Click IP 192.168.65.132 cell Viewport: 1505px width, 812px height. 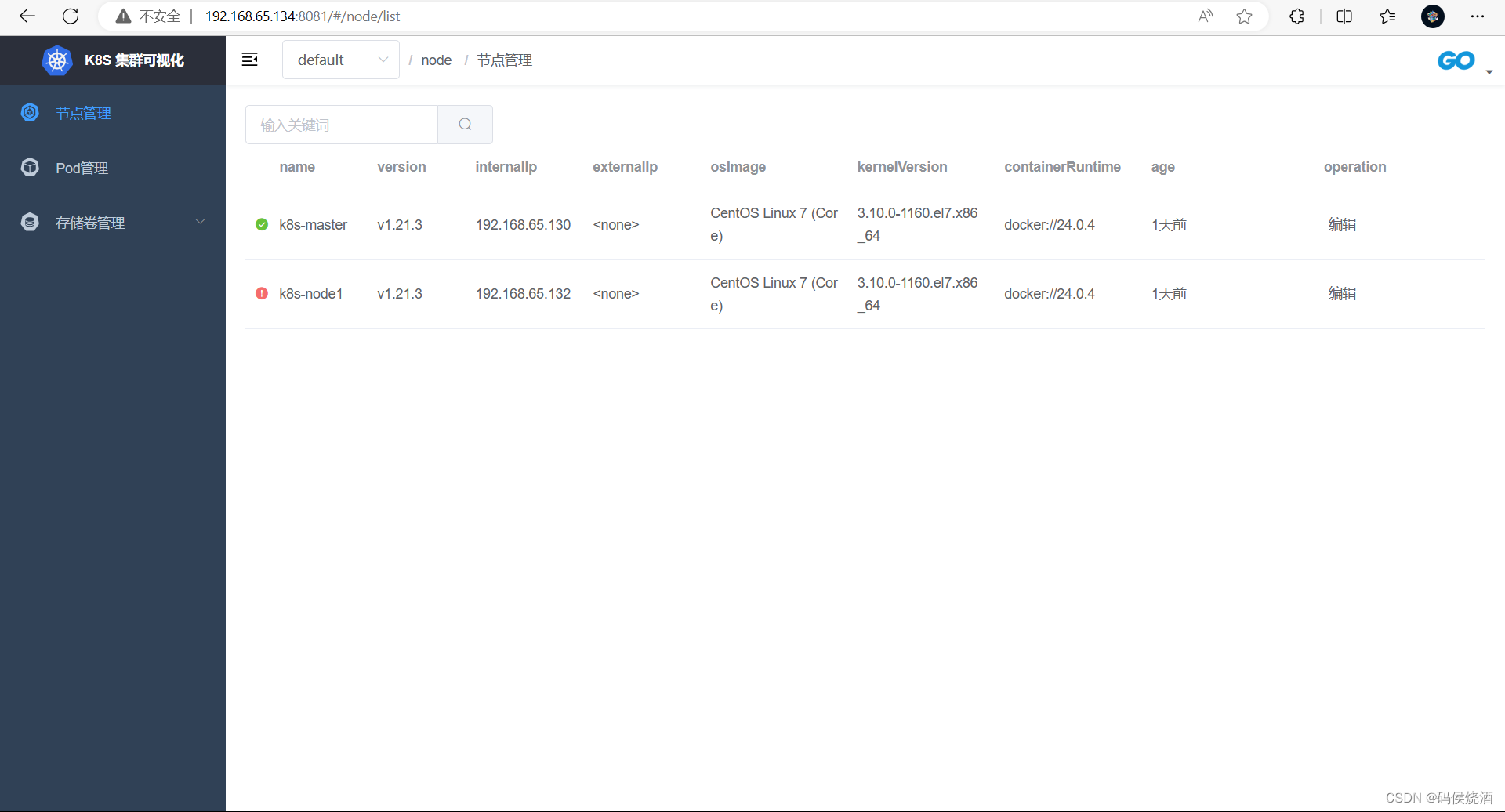[x=523, y=294]
